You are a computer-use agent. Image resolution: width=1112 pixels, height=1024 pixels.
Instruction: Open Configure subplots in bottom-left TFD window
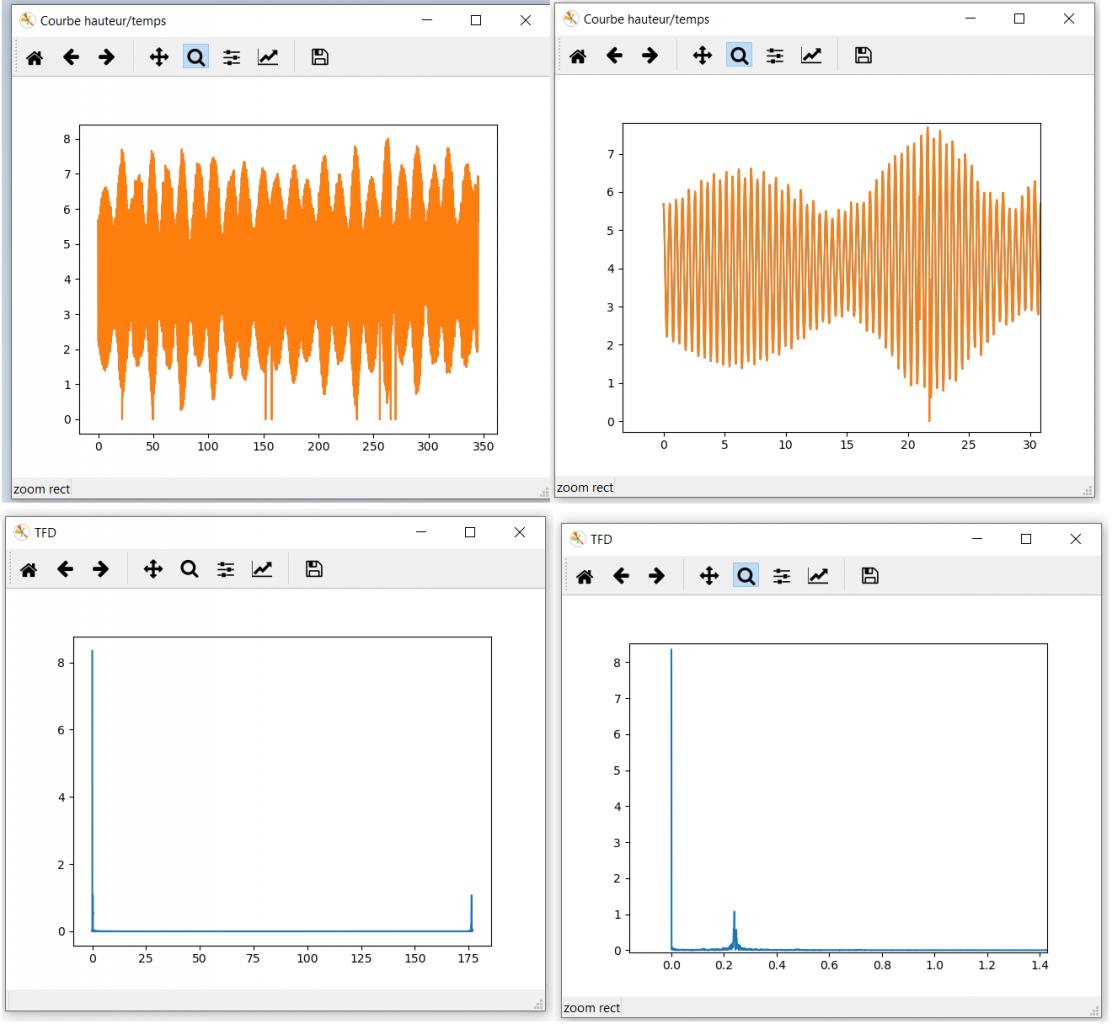[x=226, y=569]
